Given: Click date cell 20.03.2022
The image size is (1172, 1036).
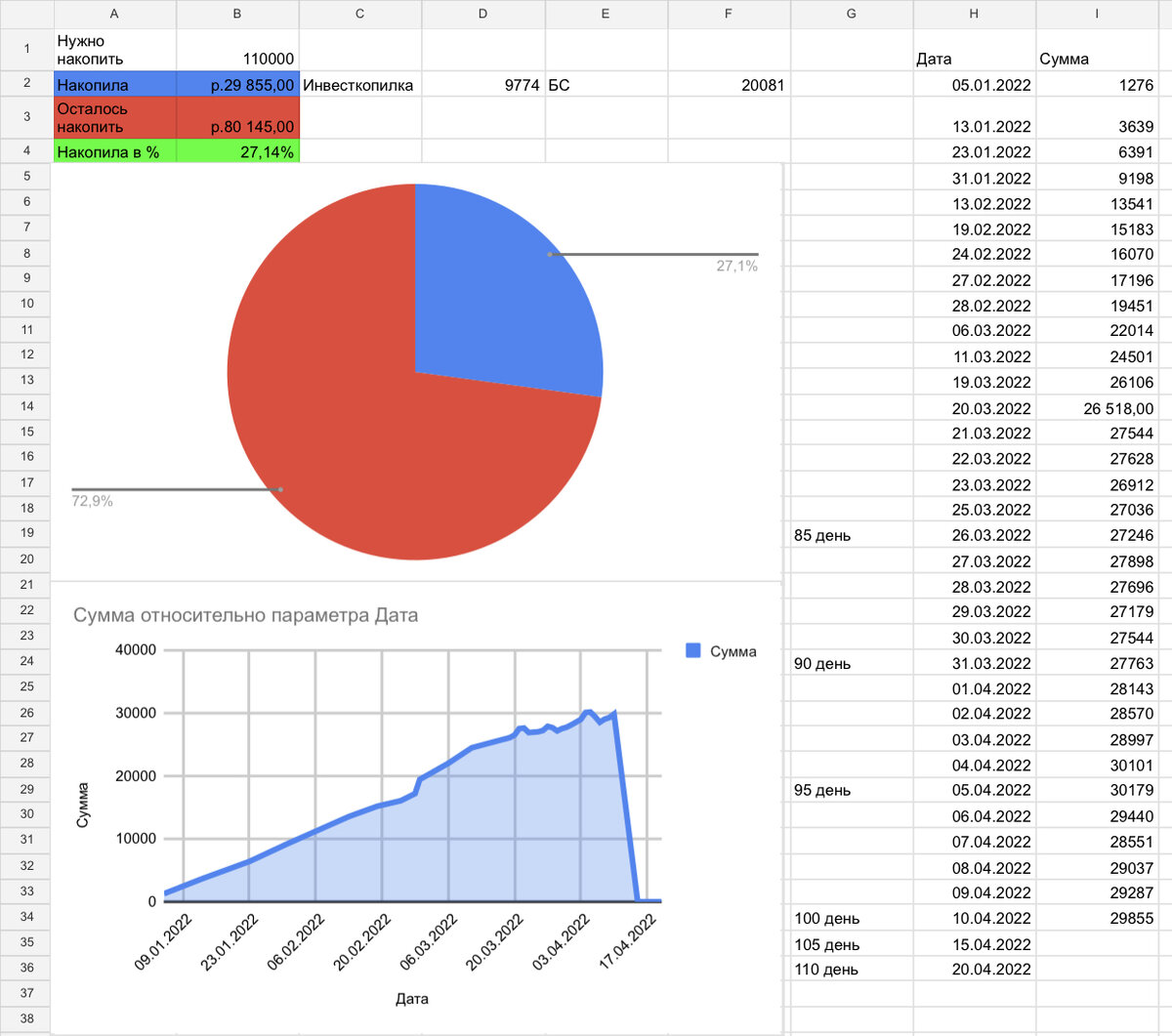Looking at the screenshot, I should click(x=974, y=408).
